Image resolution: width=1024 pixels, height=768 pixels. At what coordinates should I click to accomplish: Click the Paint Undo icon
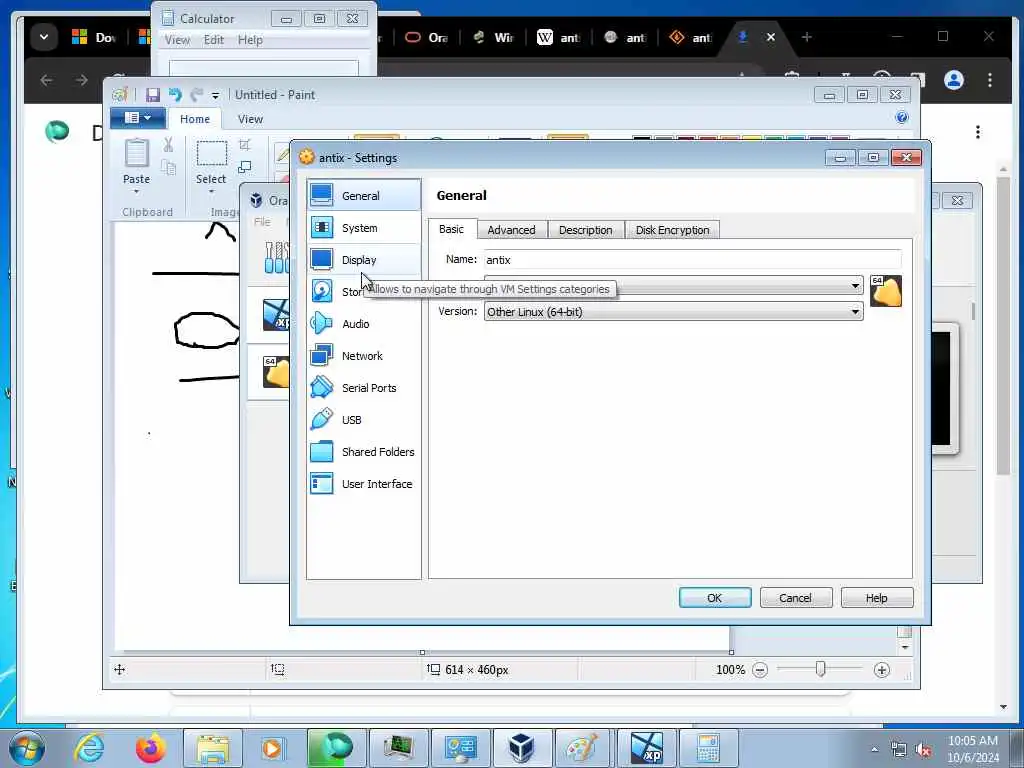pos(175,95)
